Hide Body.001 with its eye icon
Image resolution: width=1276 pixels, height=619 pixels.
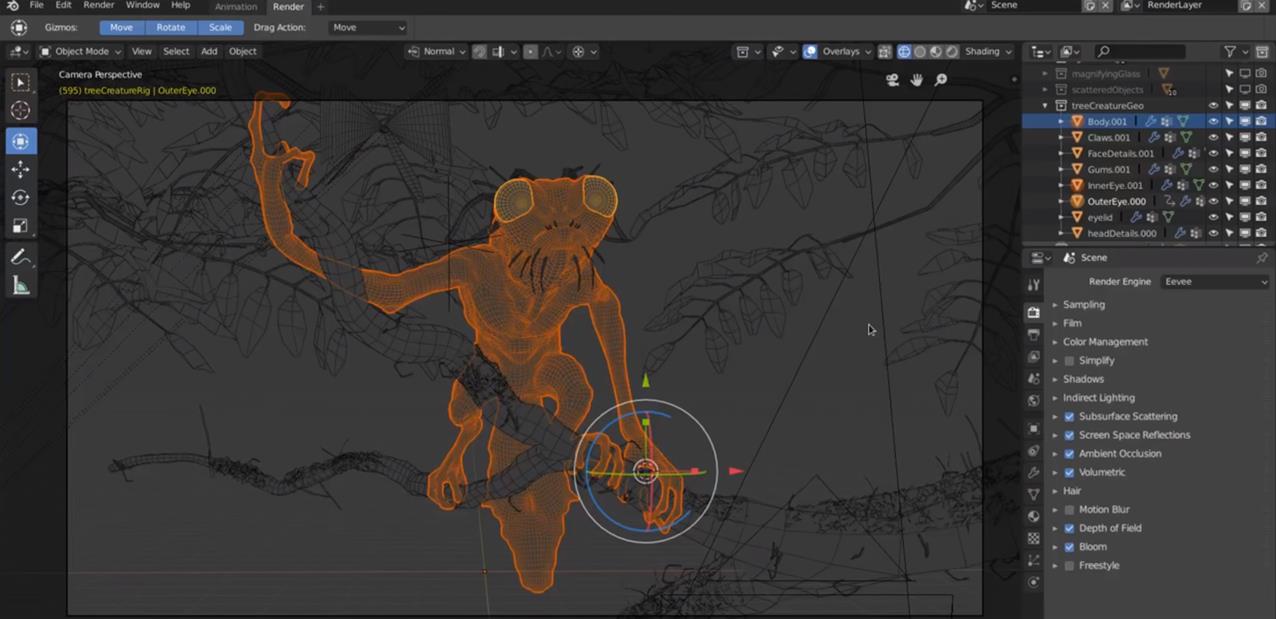(1214, 121)
